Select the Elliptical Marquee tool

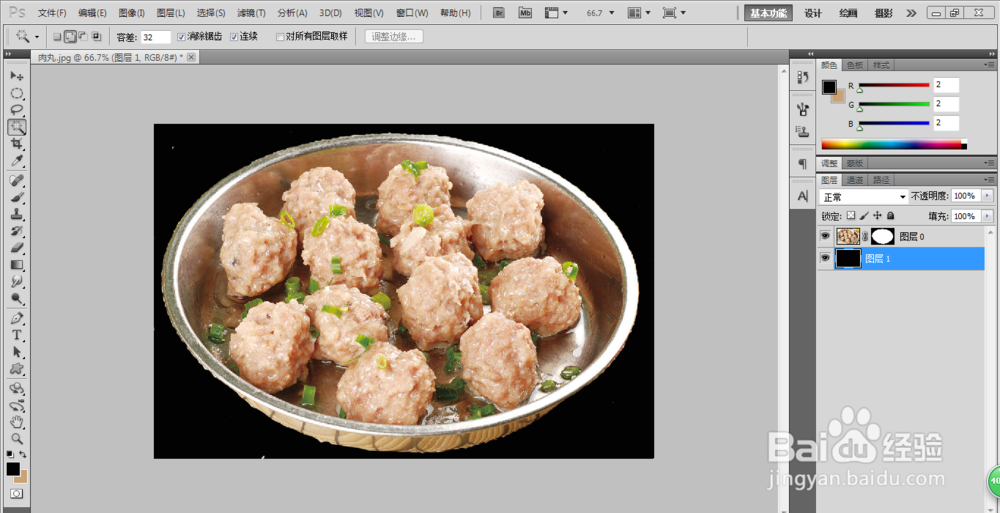coord(17,94)
